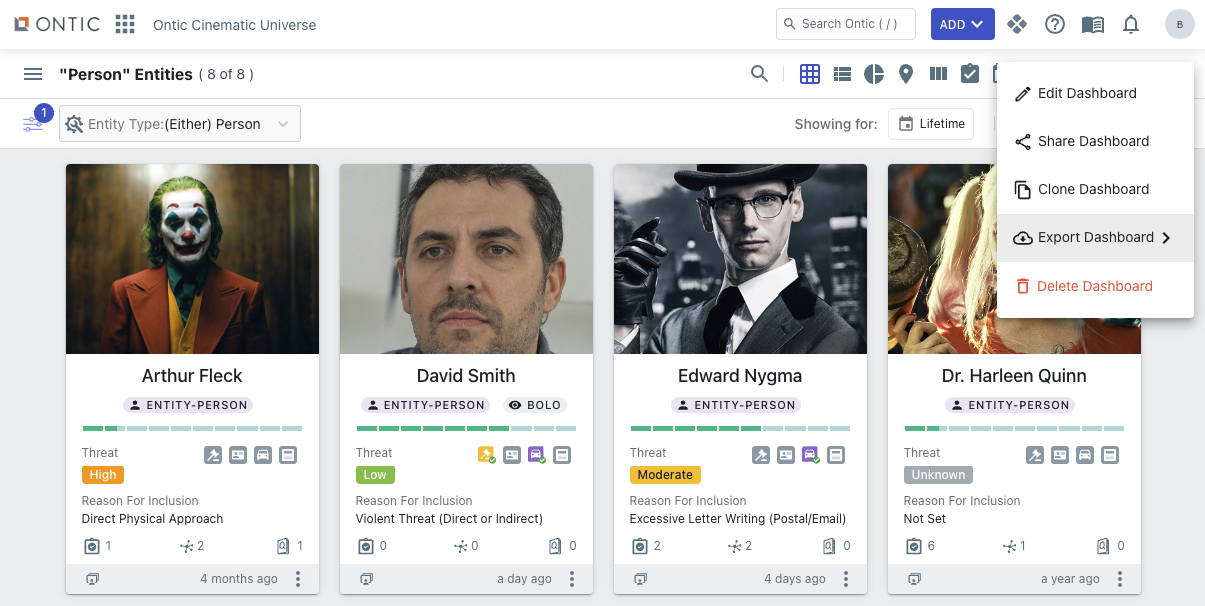Open the knowledge book icon in header

click(1093, 24)
